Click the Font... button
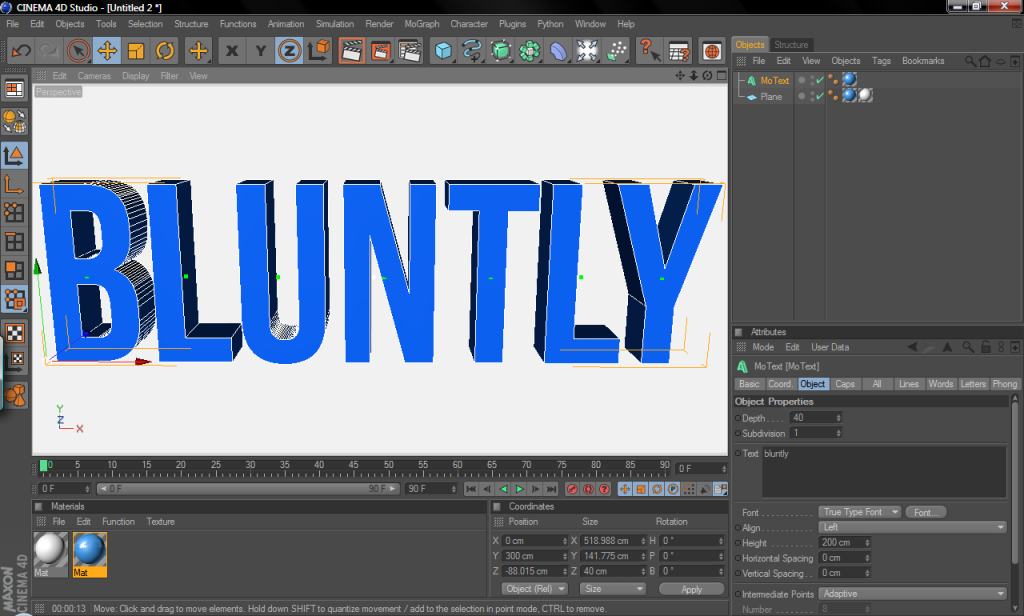The width and height of the screenshot is (1024, 616). point(926,512)
